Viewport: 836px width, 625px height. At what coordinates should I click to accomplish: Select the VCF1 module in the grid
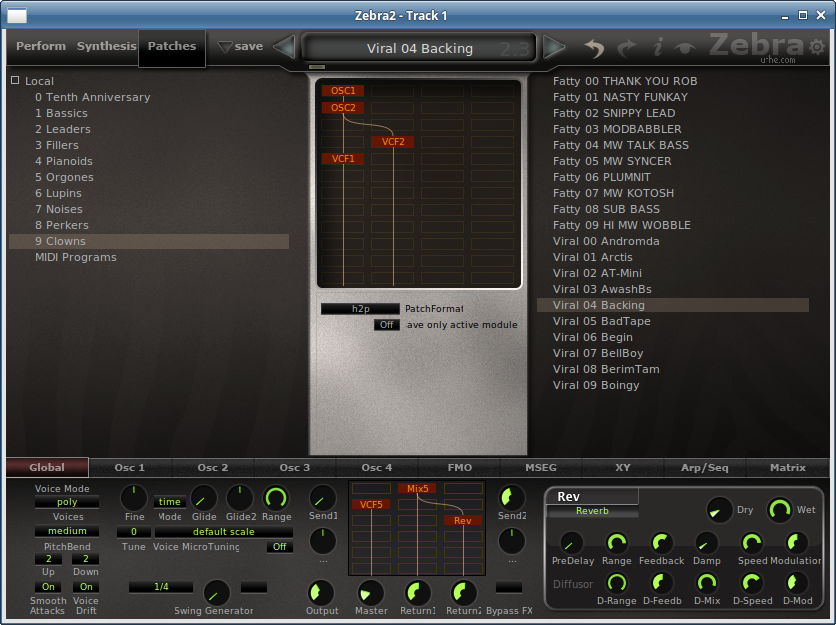(343, 159)
